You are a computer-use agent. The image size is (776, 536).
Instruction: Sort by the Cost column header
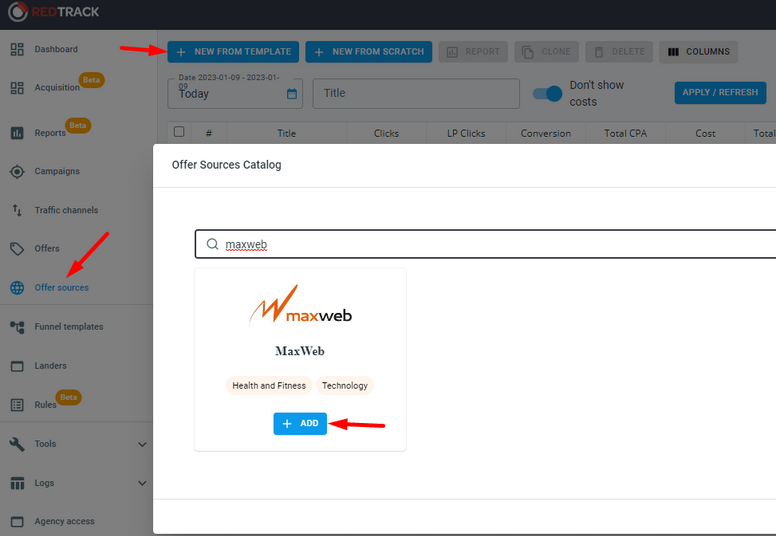(705, 133)
